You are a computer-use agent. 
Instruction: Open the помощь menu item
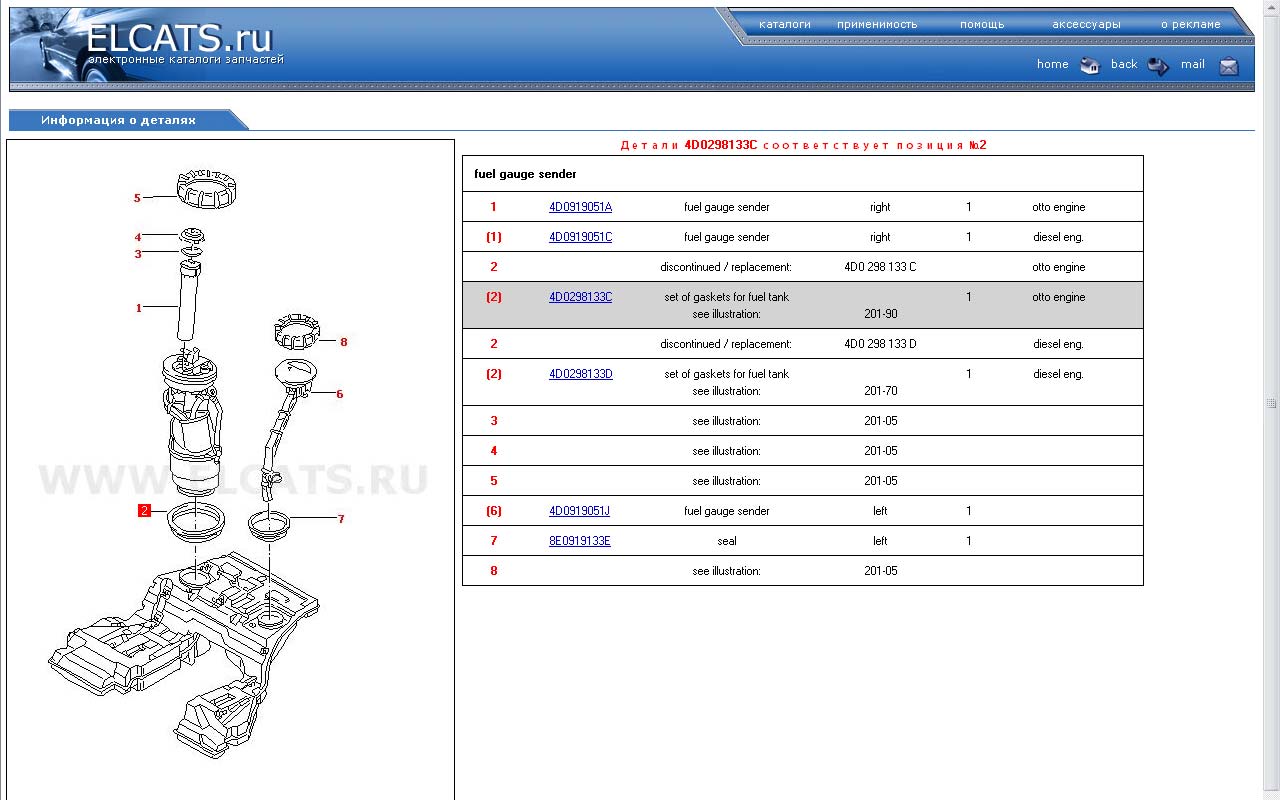coord(982,24)
